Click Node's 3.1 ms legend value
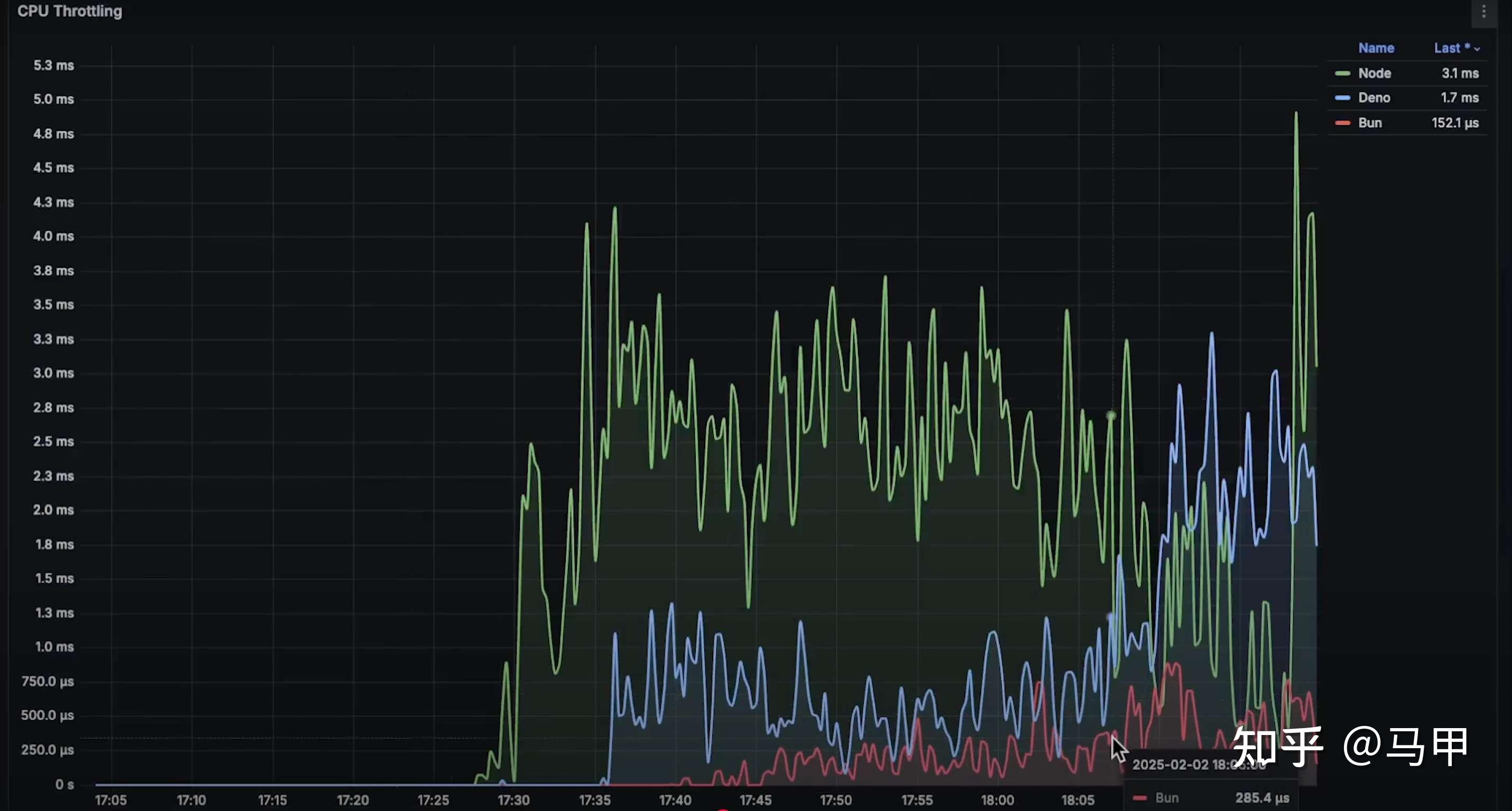Screen dimensions: 1512x811 pyautogui.click(x=1460, y=73)
